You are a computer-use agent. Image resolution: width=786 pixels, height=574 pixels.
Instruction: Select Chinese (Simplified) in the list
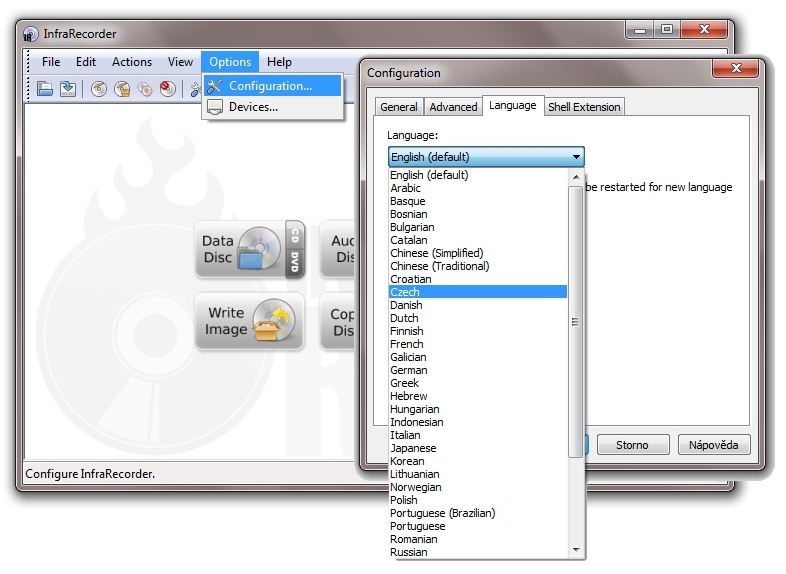478,253
